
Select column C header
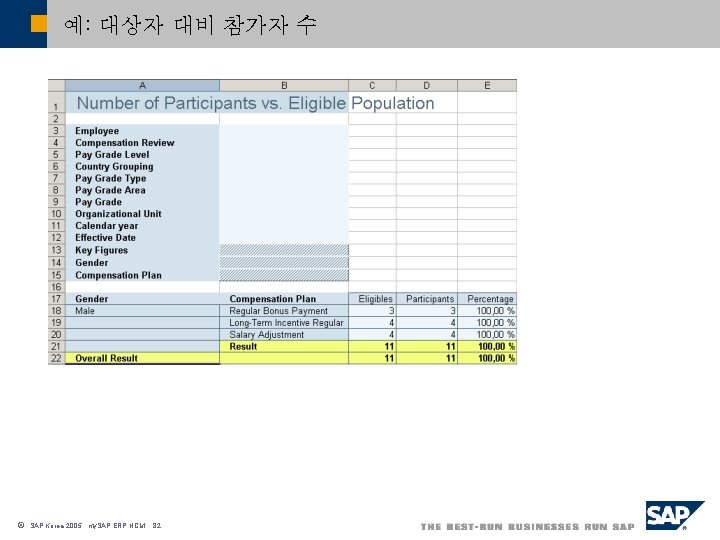[x=372, y=85]
